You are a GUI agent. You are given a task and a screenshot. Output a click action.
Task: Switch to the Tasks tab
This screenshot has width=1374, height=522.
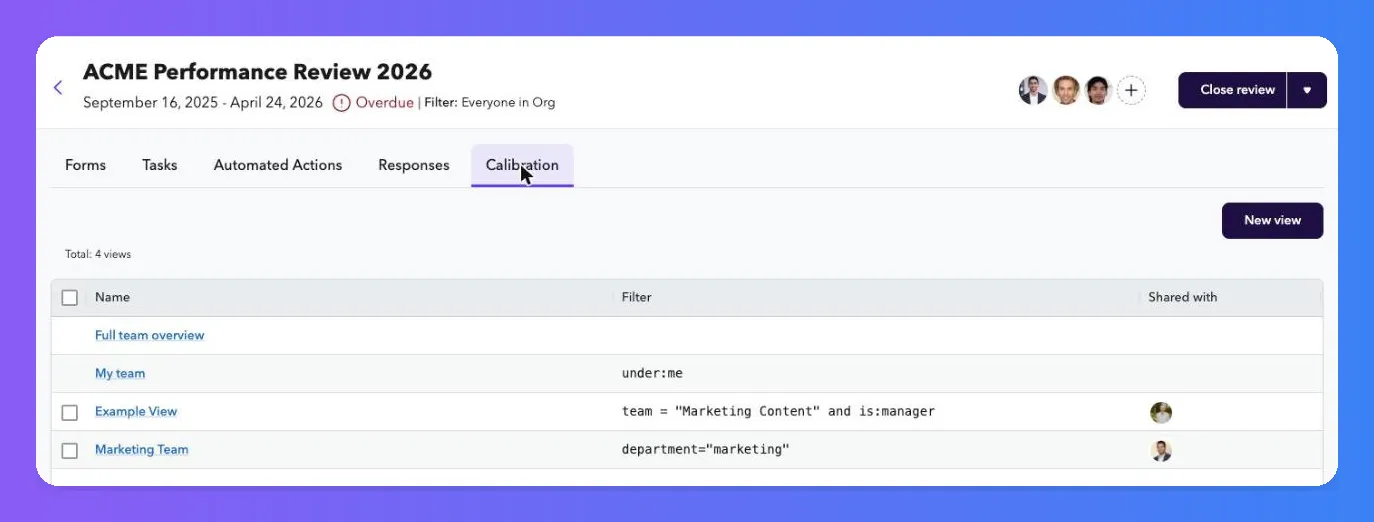(160, 165)
